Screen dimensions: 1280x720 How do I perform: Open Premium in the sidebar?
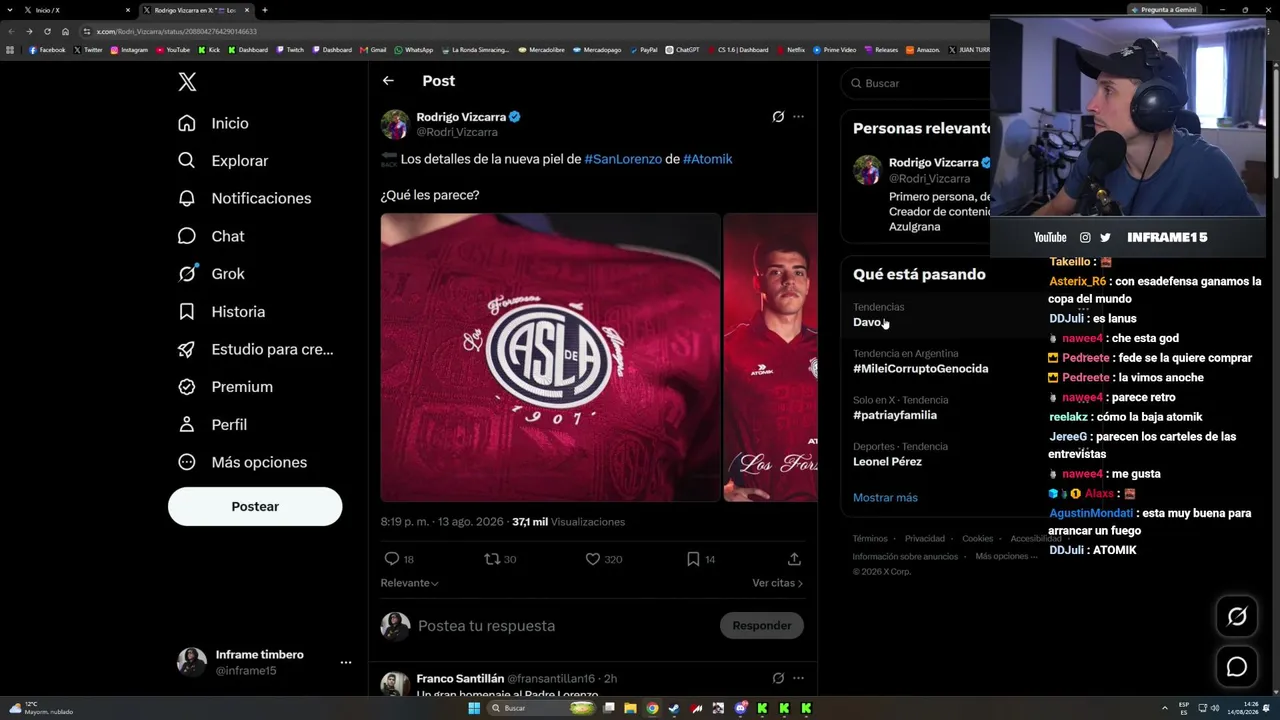click(x=224, y=387)
